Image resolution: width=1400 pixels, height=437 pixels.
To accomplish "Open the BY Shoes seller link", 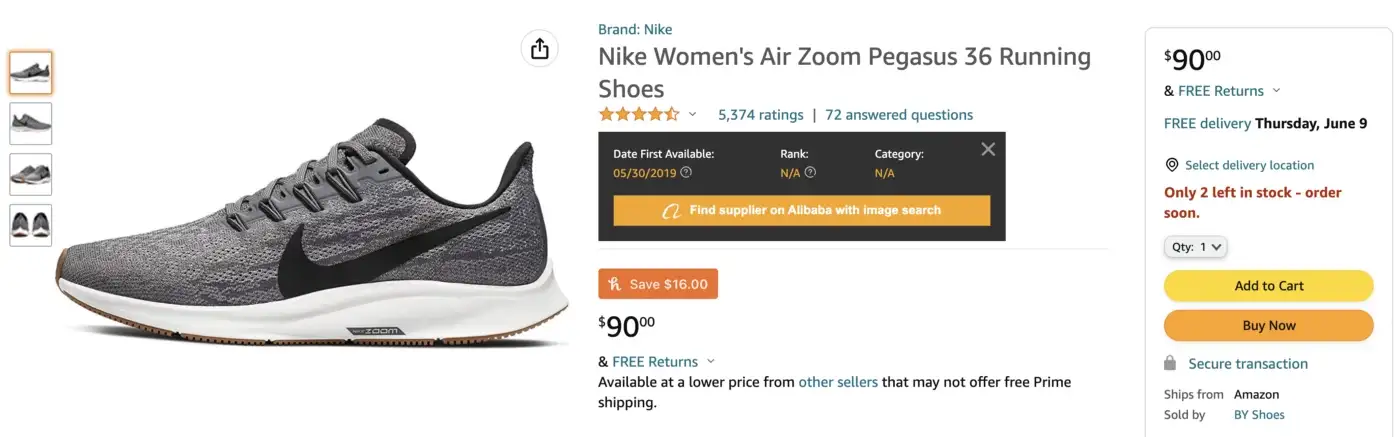I will point(1259,415).
